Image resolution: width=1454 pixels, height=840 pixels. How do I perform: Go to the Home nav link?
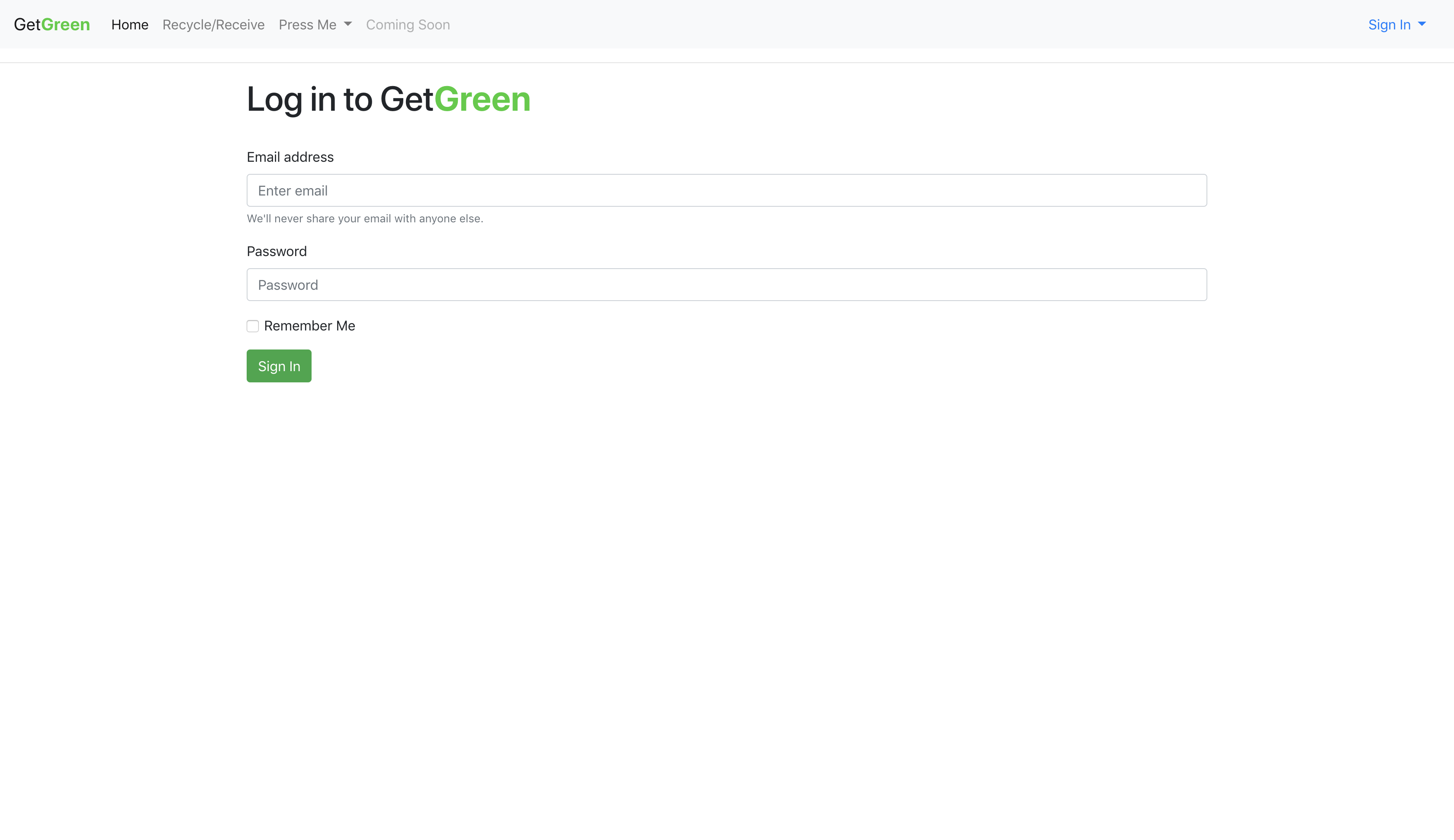pyautogui.click(x=130, y=25)
